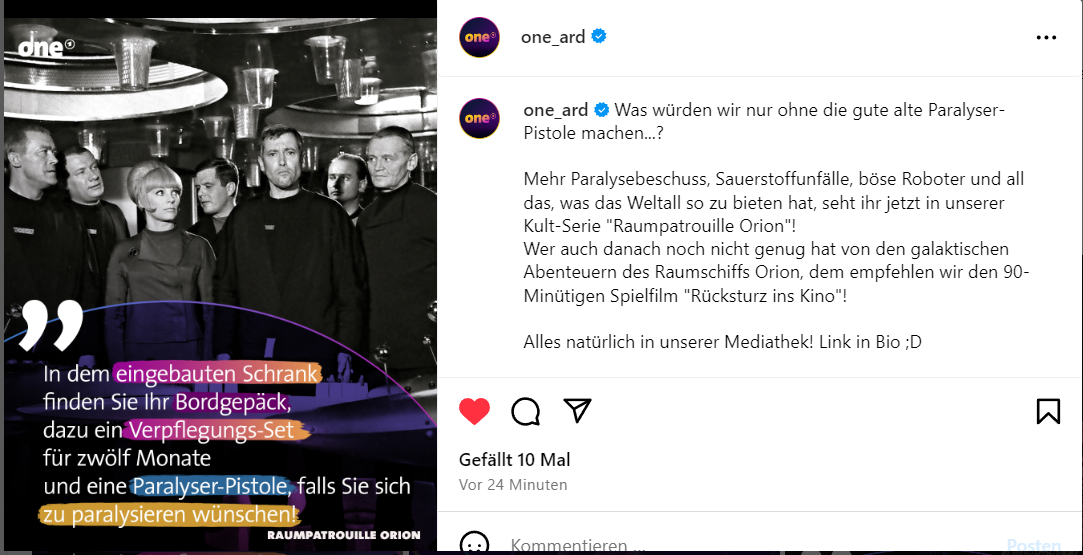Image resolution: width=1083 pixels, height=555 pixels.
Task: Click the caption text about Mediathek
Action: pyautogui.click(x=722, y=342)
